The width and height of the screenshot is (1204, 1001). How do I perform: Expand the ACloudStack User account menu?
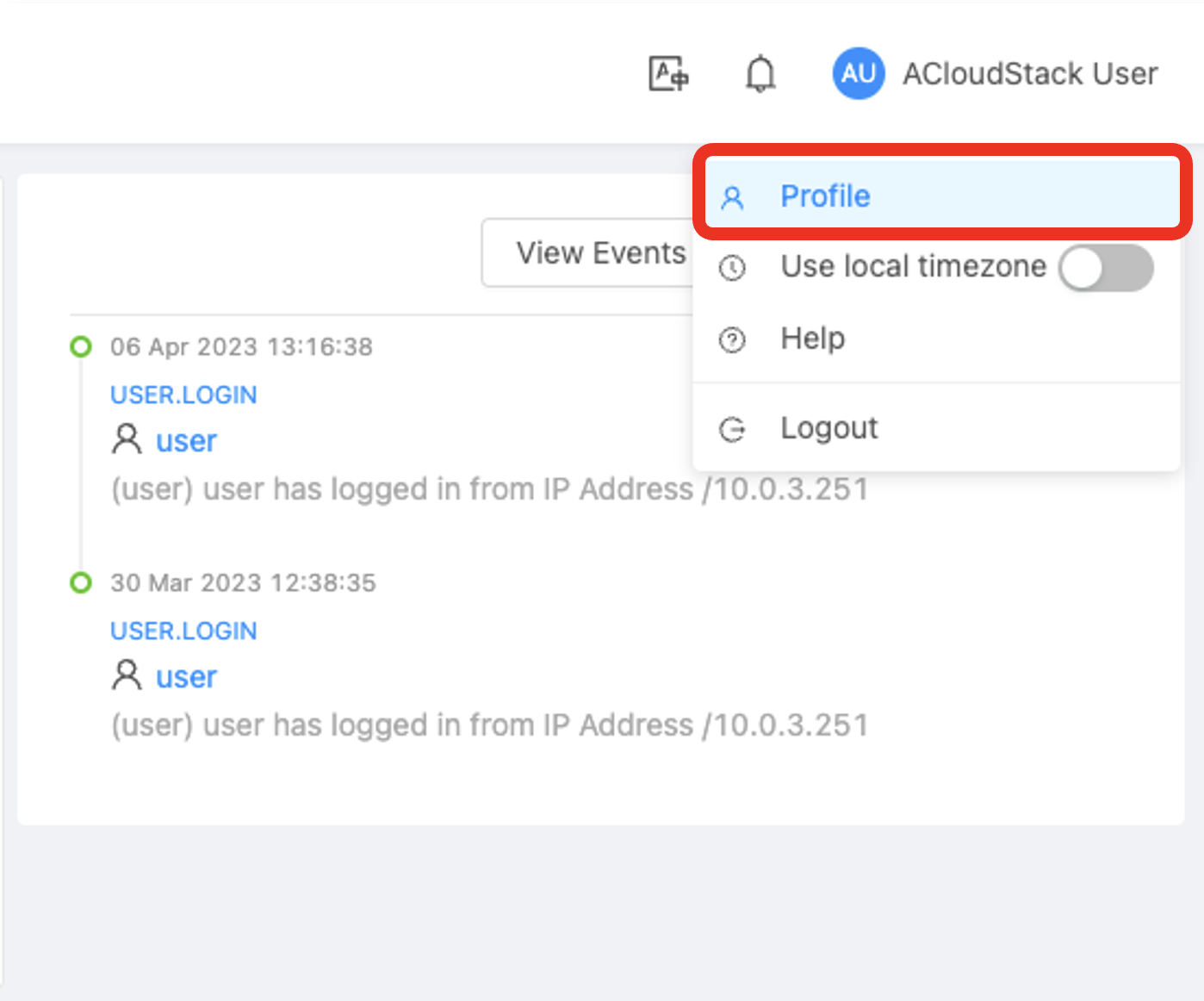pyautogui.click(x=1029, y=74)
